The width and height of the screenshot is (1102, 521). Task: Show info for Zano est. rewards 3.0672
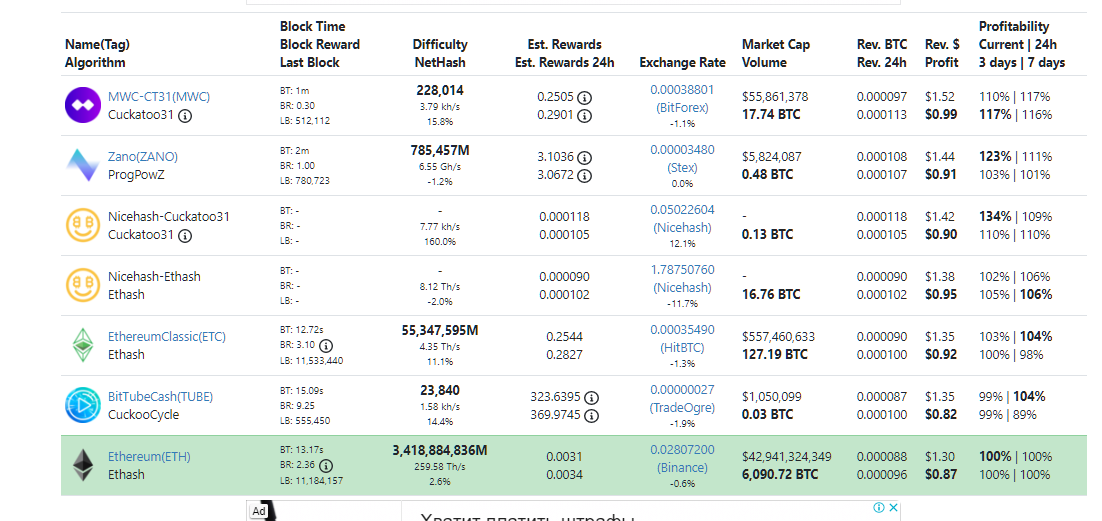coord(584,175)
